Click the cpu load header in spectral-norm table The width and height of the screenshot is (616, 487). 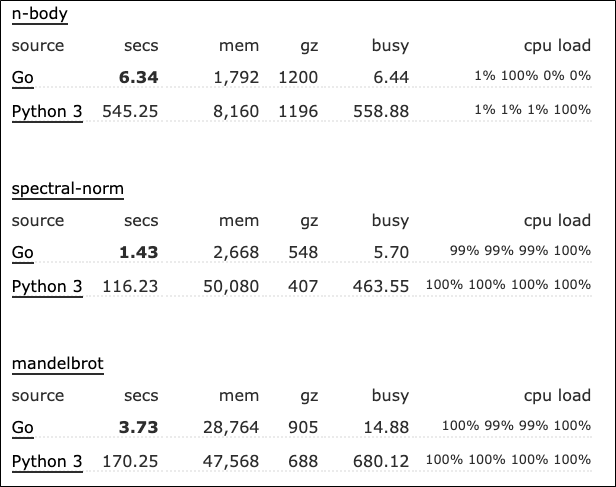pos(557,221)
